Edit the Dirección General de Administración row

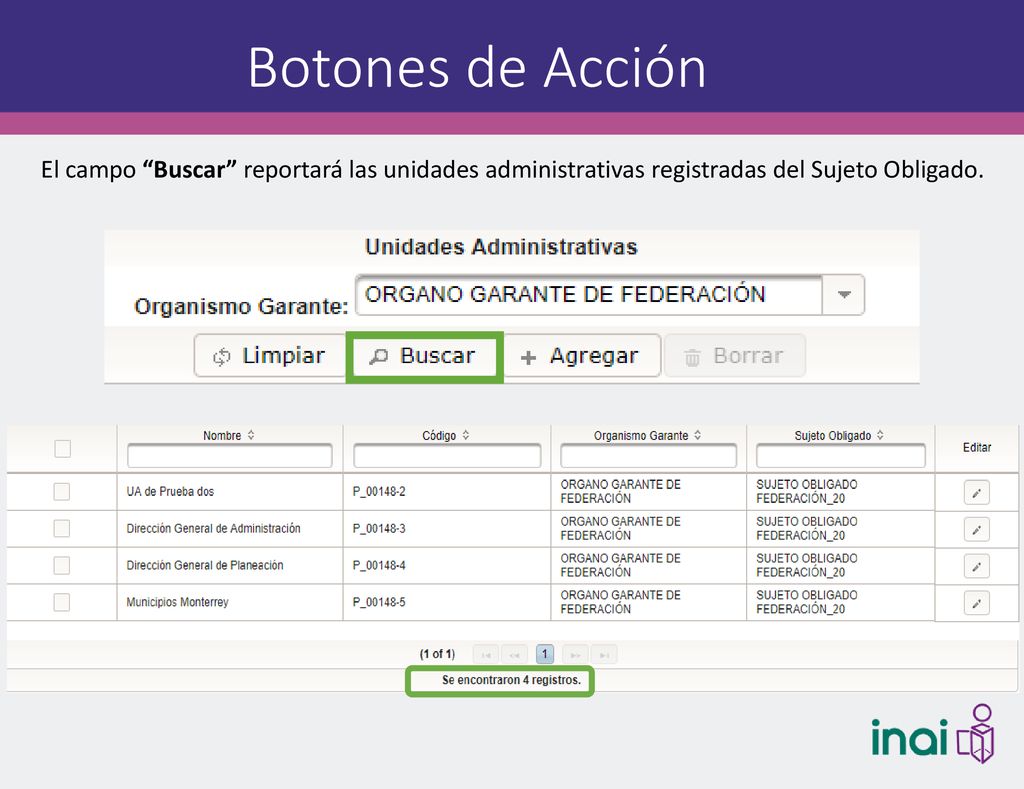(976, 530)
